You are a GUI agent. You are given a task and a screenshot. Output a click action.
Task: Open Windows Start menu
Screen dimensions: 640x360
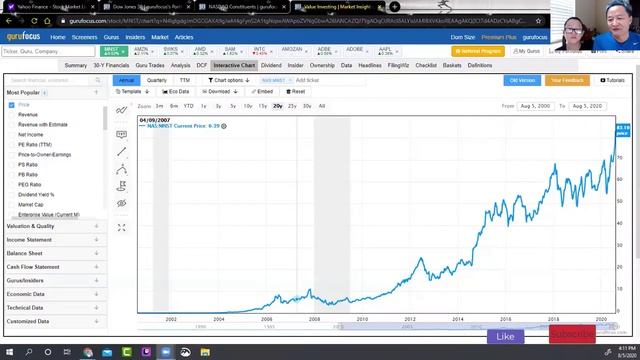pos(9,352)
